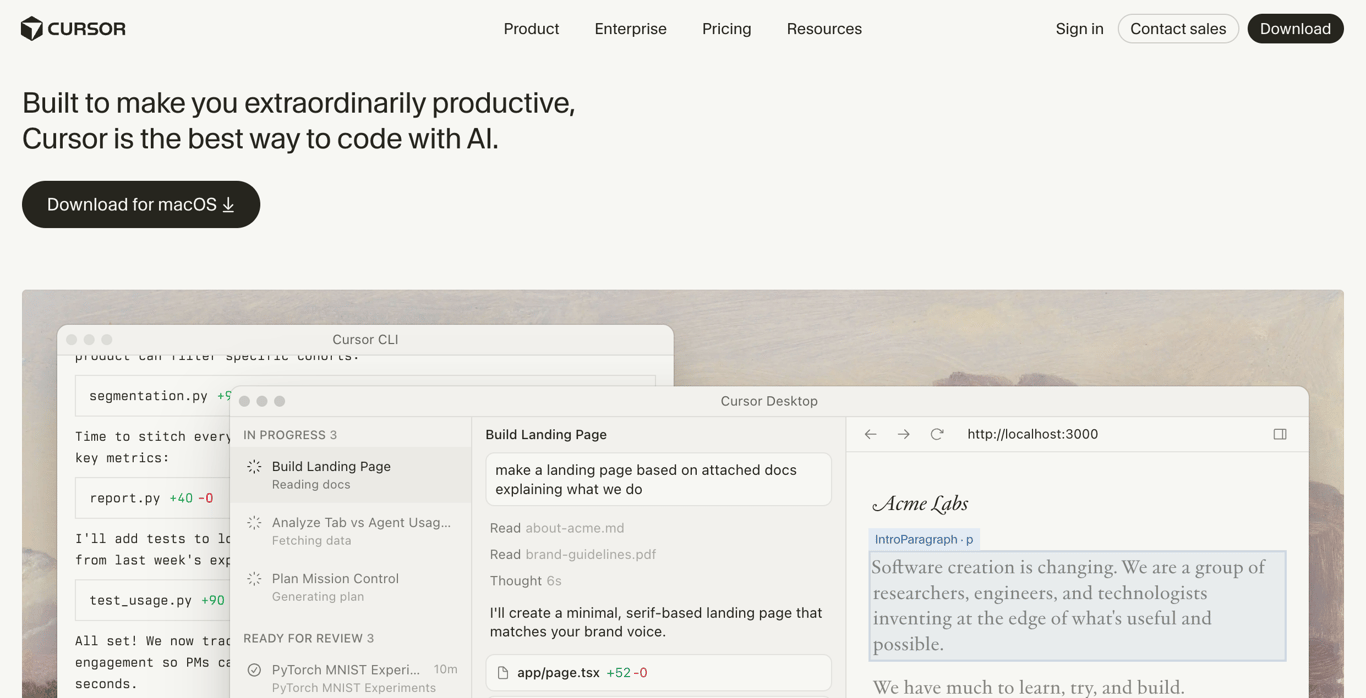This screenshot has width=1366, height=698.
Task: Collapse the IN PROGRESS section header
Action: click(x=290, y=434)
